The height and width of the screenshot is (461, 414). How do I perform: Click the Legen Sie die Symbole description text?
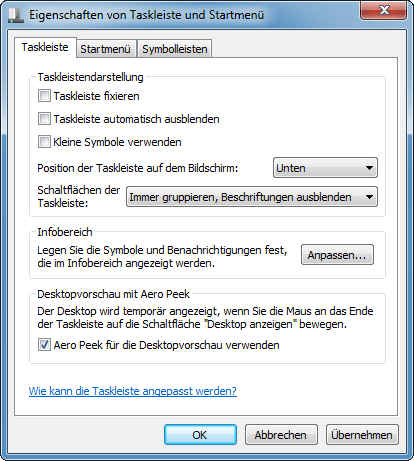(162, 257)
